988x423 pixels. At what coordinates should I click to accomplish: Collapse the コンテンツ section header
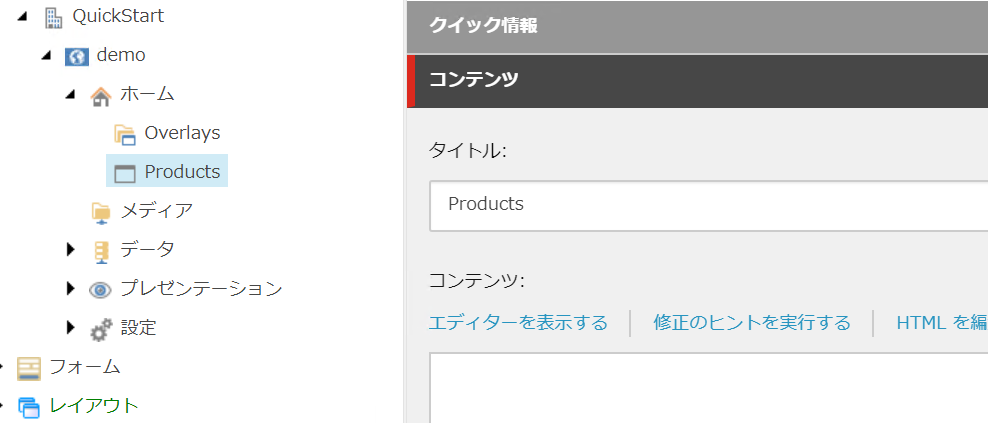point(698,81)
